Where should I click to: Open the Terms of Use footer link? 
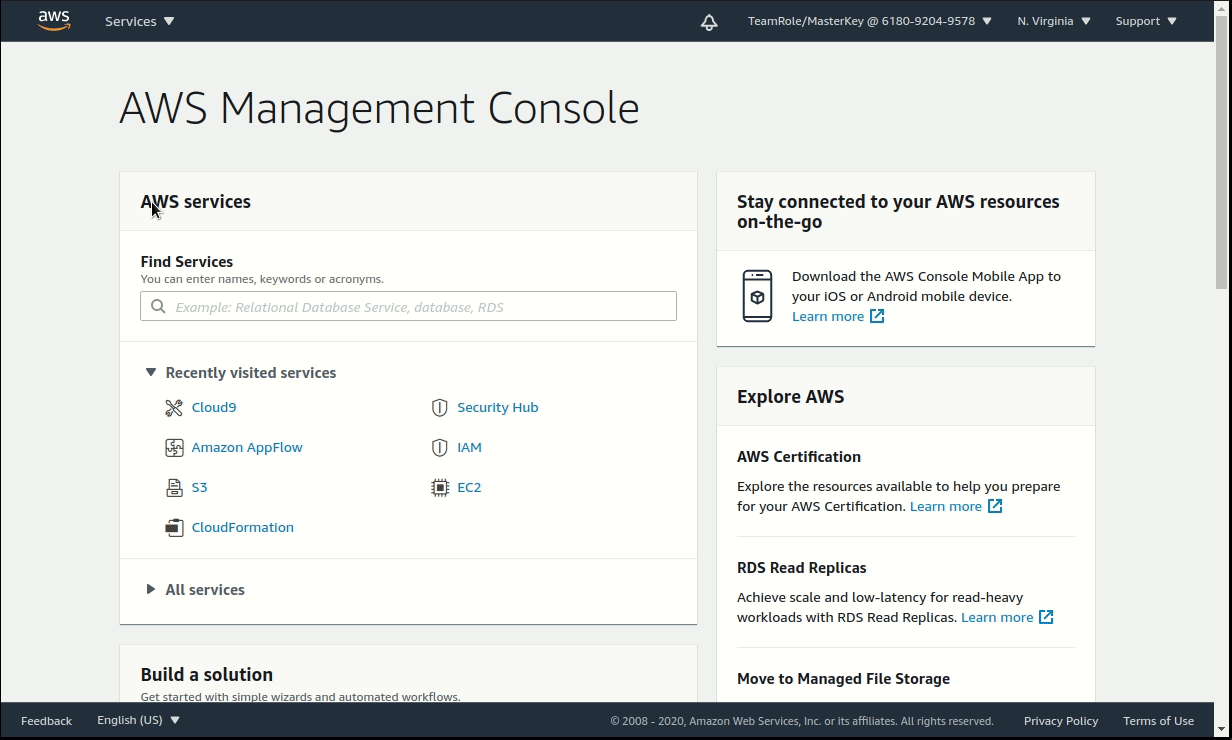(1158, 721)
